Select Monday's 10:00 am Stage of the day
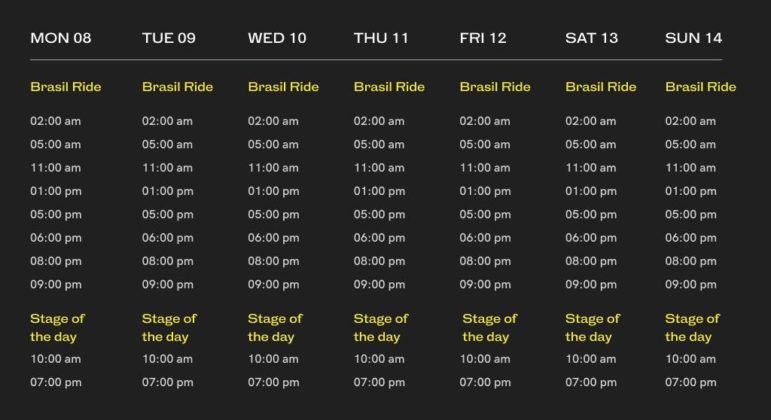This screenshot has height=420, width=771. click(56, 359)
